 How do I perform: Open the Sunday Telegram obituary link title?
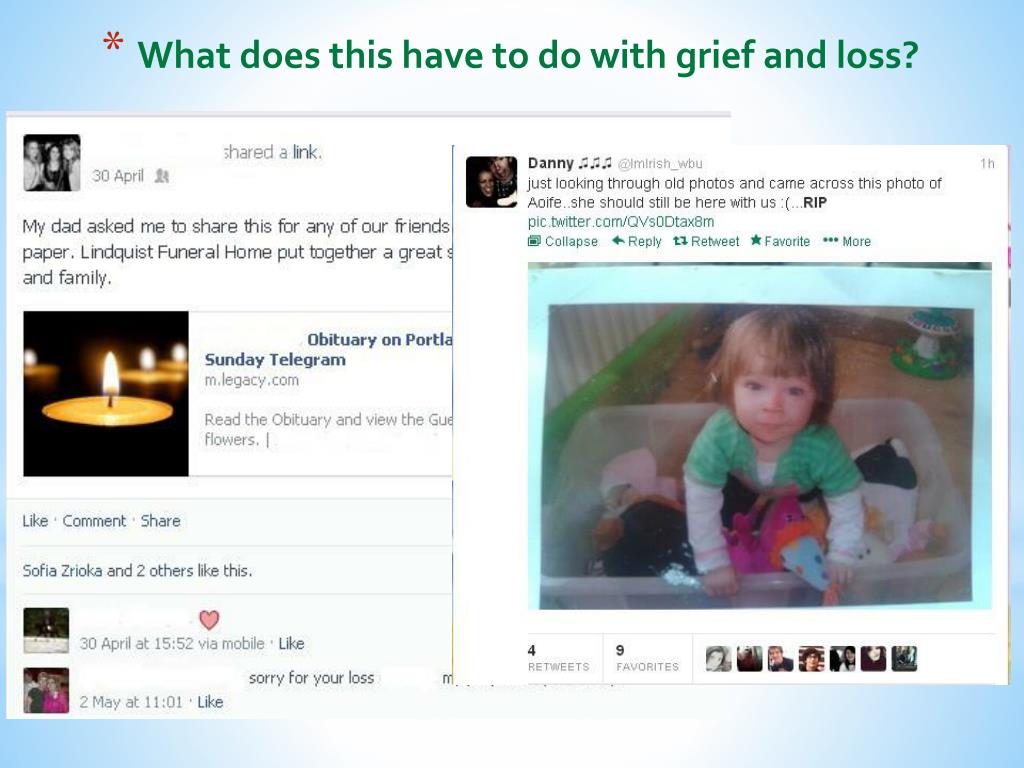click(275, 359)
